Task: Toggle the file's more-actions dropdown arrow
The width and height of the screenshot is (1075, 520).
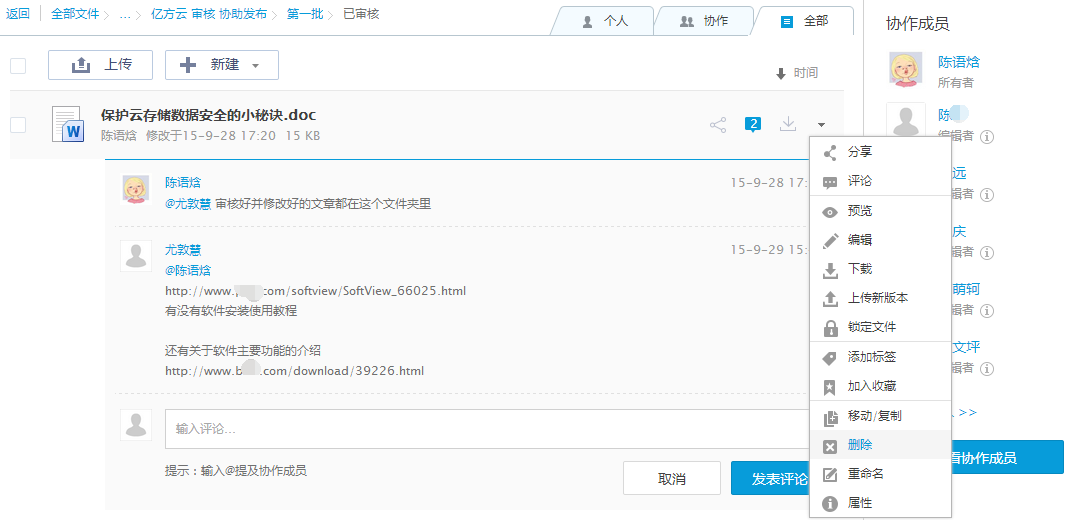Action: 821,125
